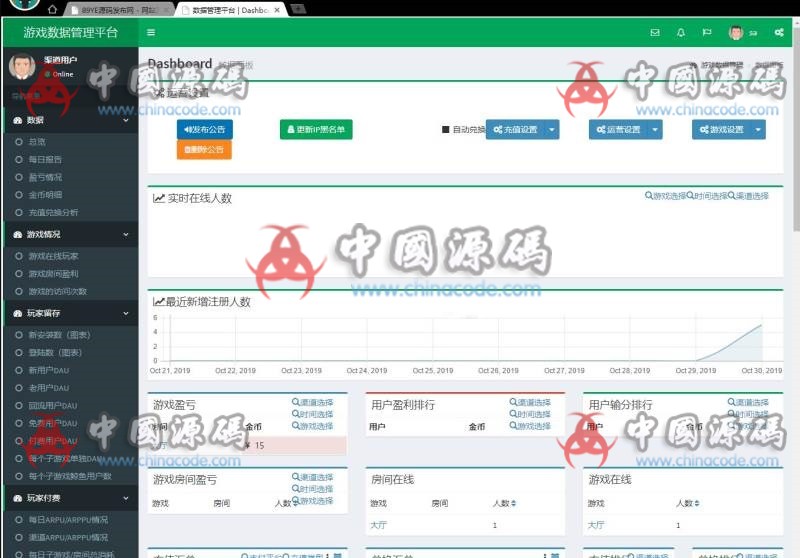Open 时间选择 in 用户盈利排行 panel
Image resolution: width=800 pixels, height=558 pixels.
pyautogui.click(x=530, y=414)
